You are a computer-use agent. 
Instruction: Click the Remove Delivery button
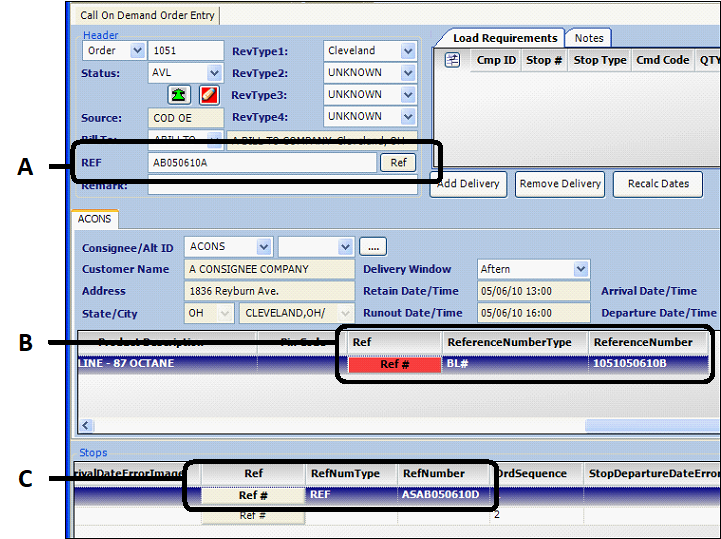pyautogui.click(x=560, y=184)
